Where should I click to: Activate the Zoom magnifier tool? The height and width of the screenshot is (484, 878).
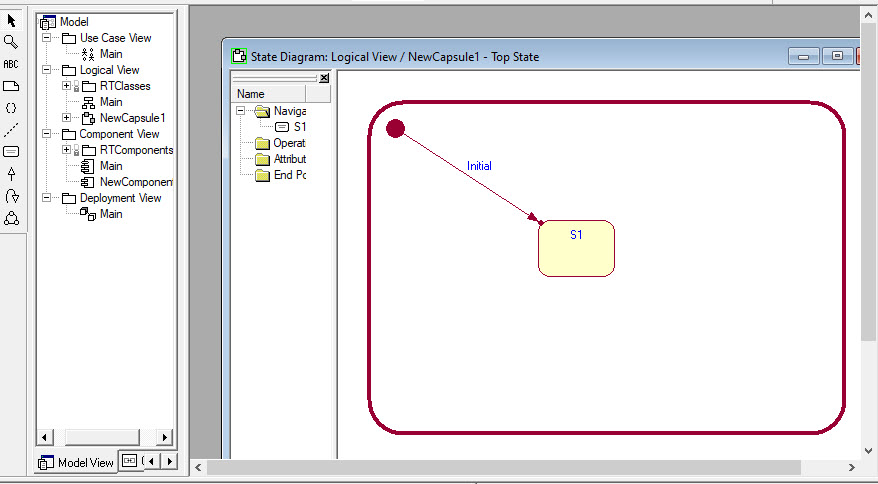click(x=11, y=42)
